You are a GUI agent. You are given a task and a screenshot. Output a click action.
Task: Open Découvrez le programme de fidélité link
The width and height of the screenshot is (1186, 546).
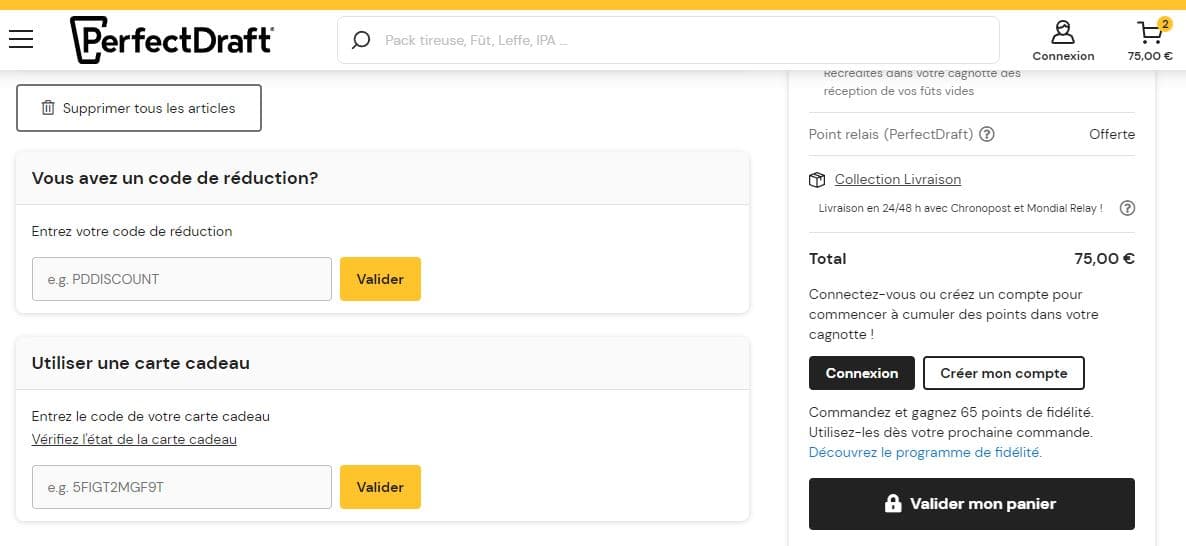tap(924, 453)
